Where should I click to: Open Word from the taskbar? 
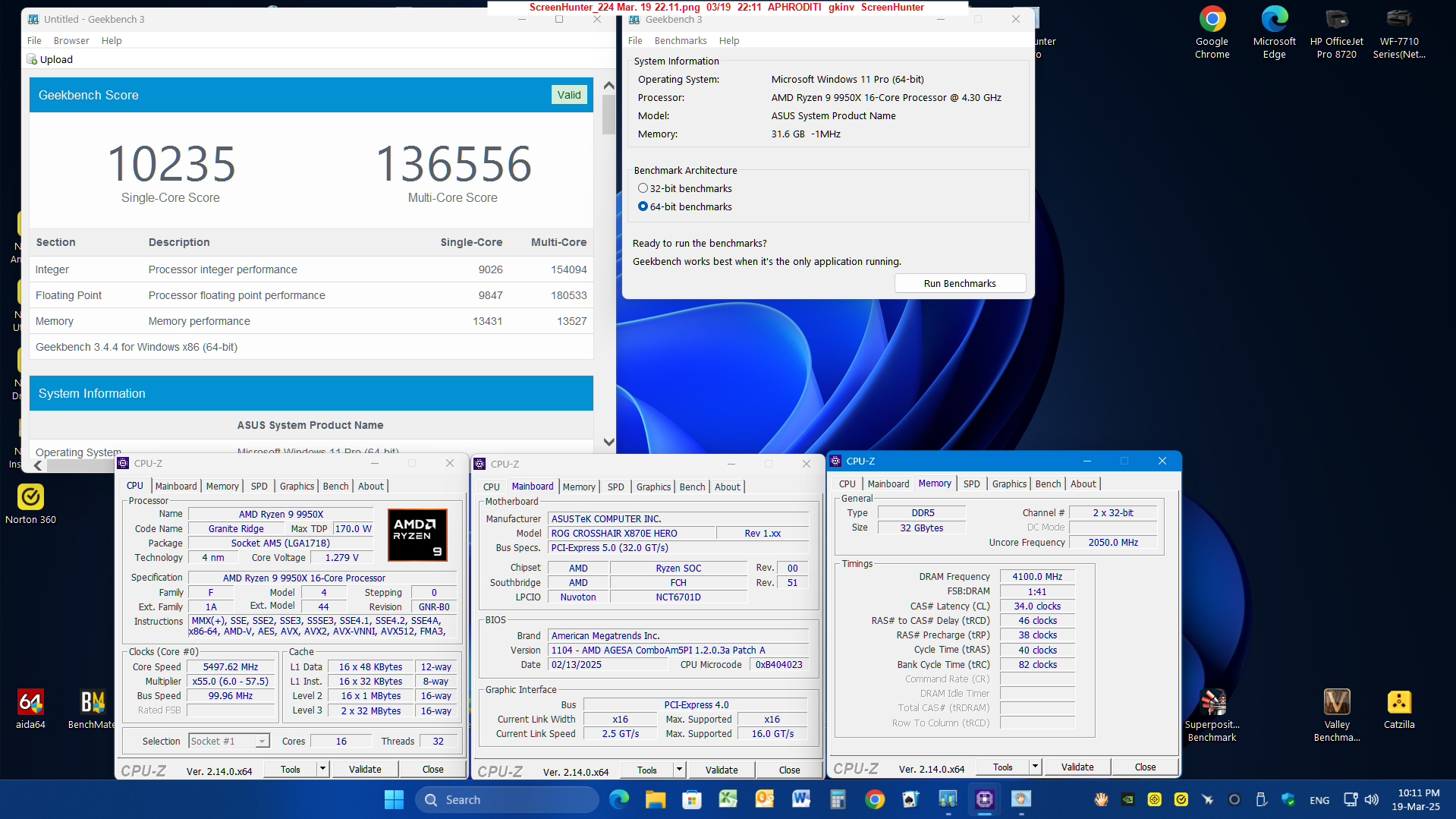(x=800, y=799)
